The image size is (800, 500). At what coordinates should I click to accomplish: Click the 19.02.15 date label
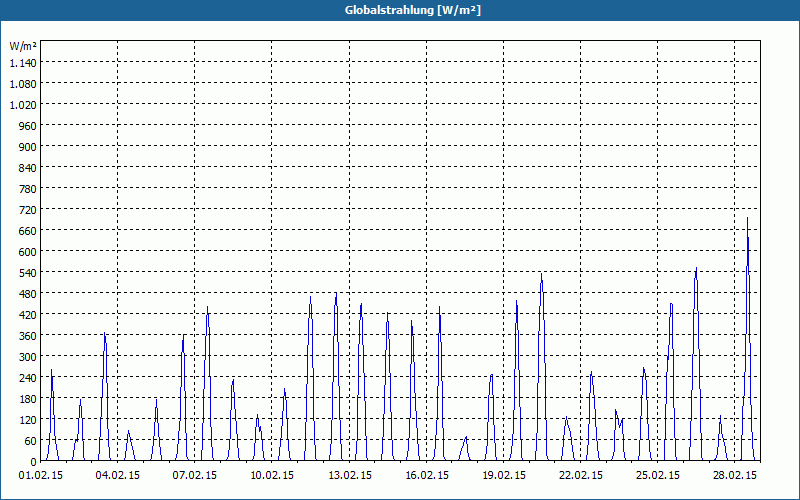(504, 476)
